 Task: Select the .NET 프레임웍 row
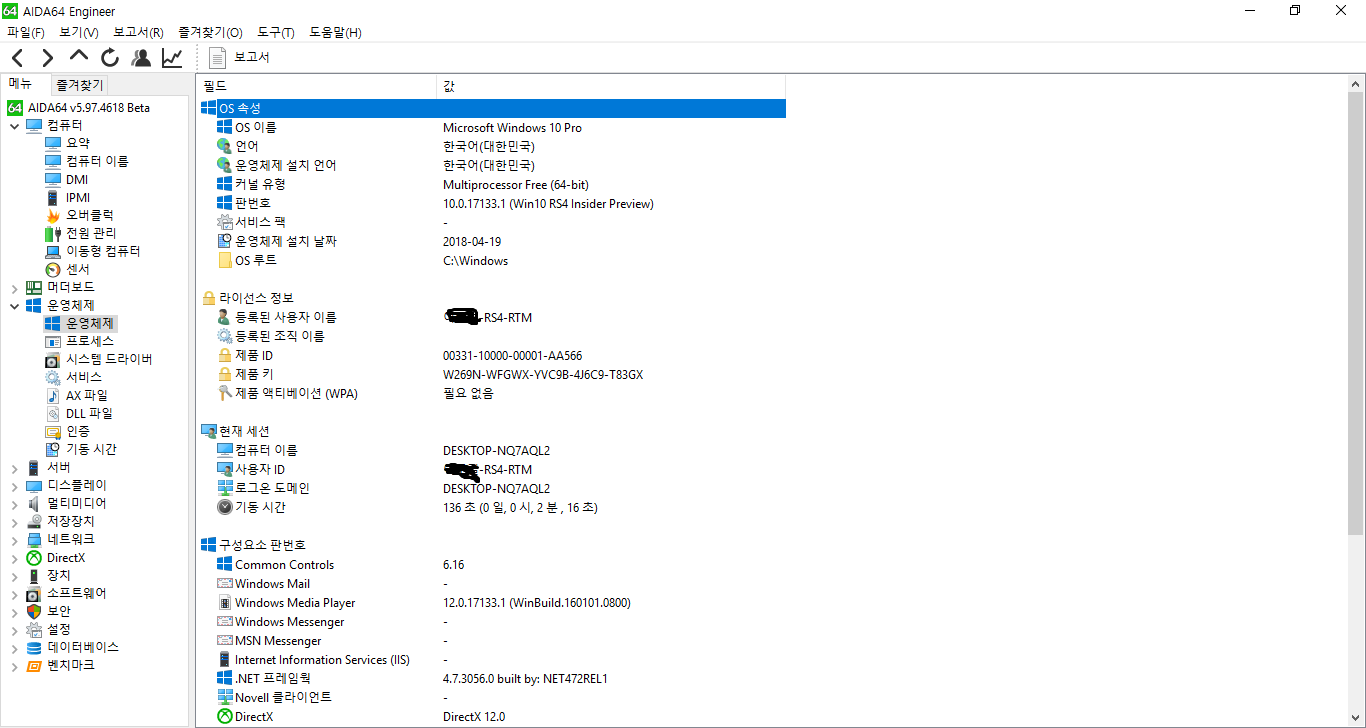click(492, 678)
